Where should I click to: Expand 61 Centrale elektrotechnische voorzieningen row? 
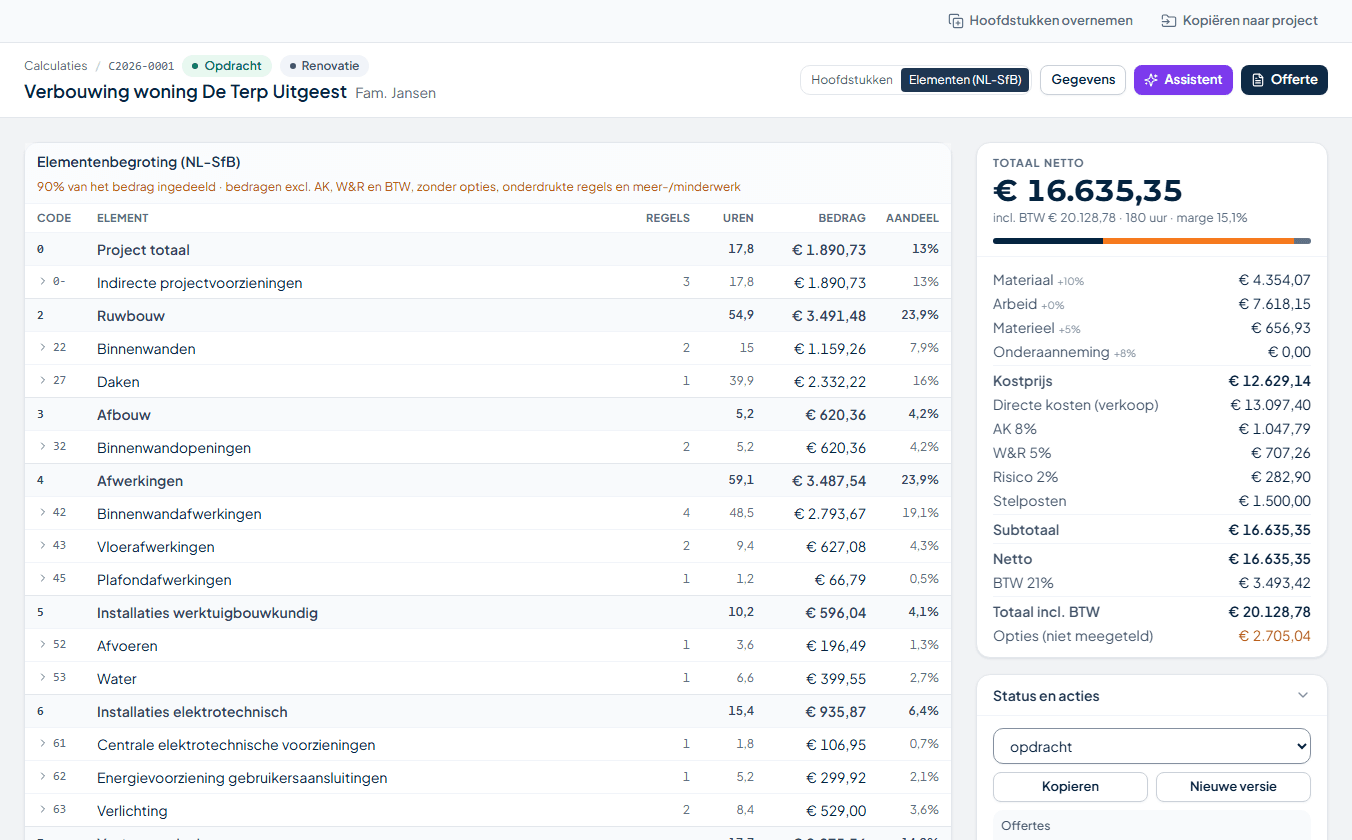(x=43, y=744)
